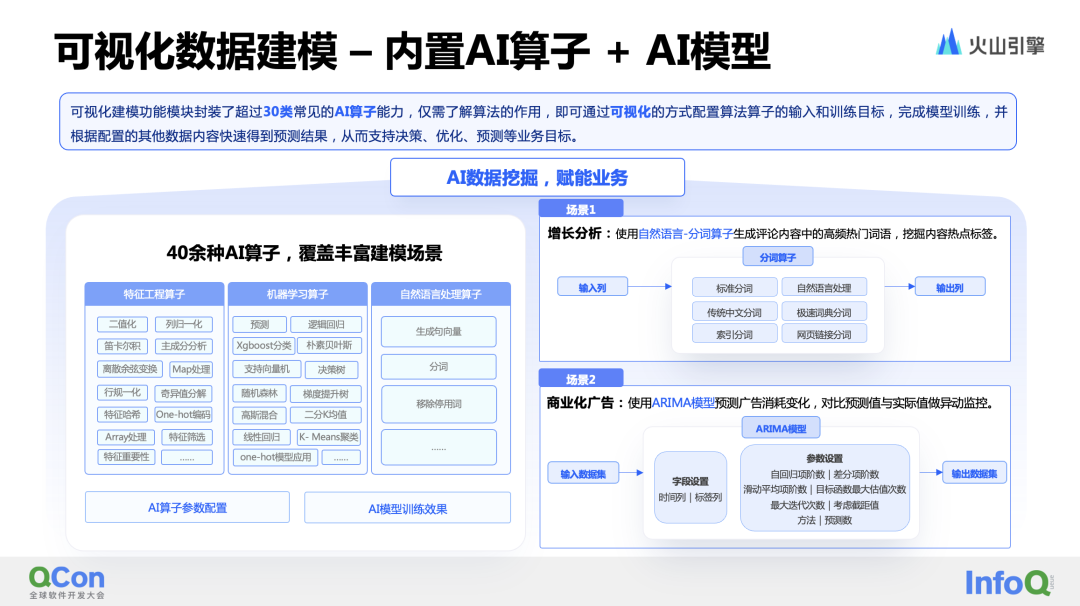Click the heading 40余种AI算子,覆盖丰富建模场景
The image size is (1080, 606).
(x=304, y=253)
